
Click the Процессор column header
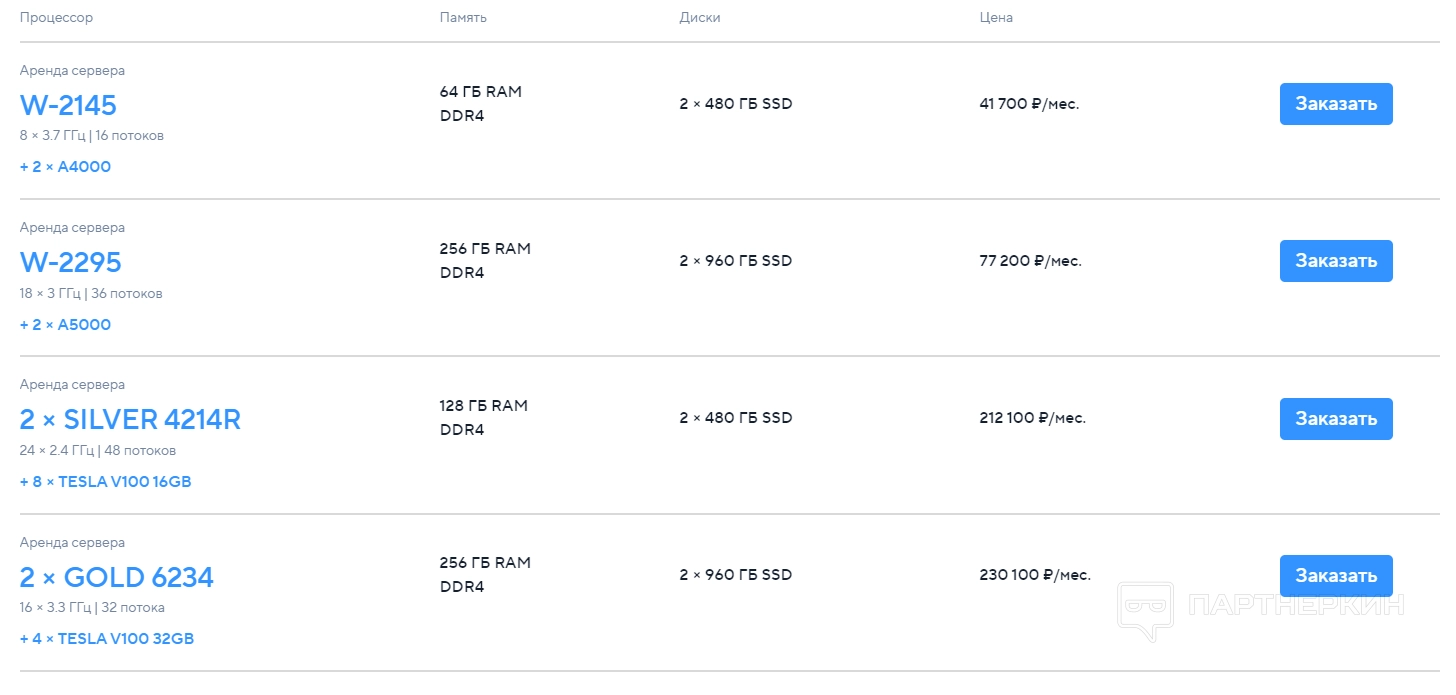point(57,18)
